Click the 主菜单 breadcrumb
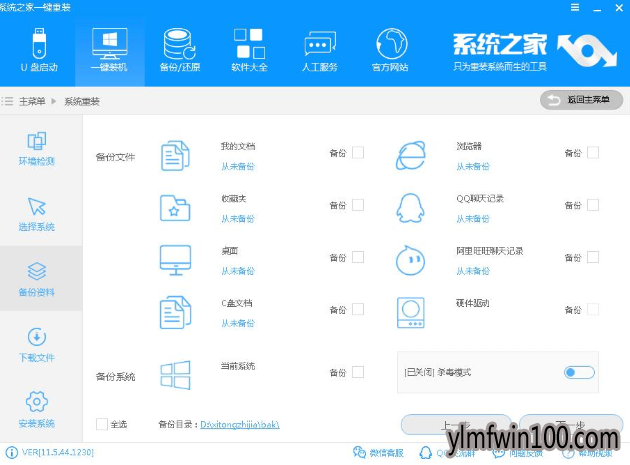Screen dimensions: 630x465 coord(32,101)
